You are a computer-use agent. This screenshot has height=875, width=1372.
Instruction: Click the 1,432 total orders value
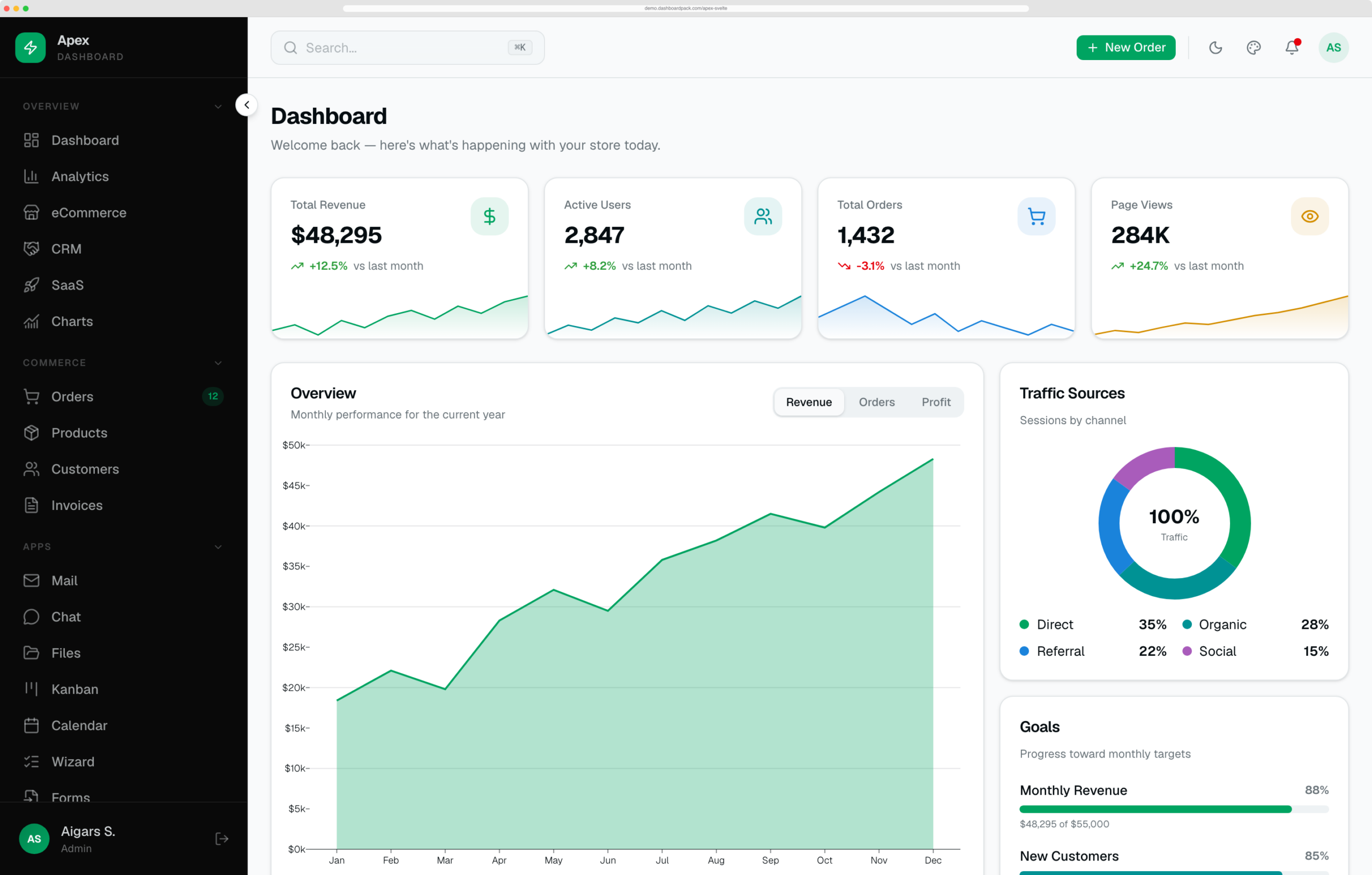(x=866, y=235)
